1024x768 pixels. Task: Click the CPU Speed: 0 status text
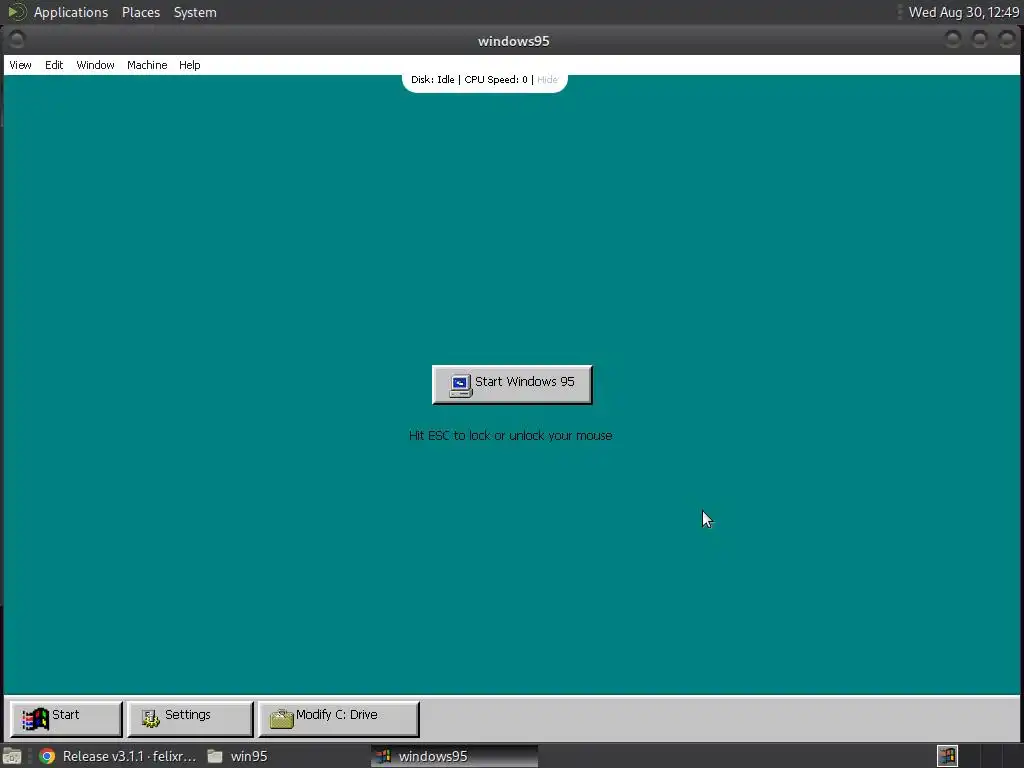(496, 80)
